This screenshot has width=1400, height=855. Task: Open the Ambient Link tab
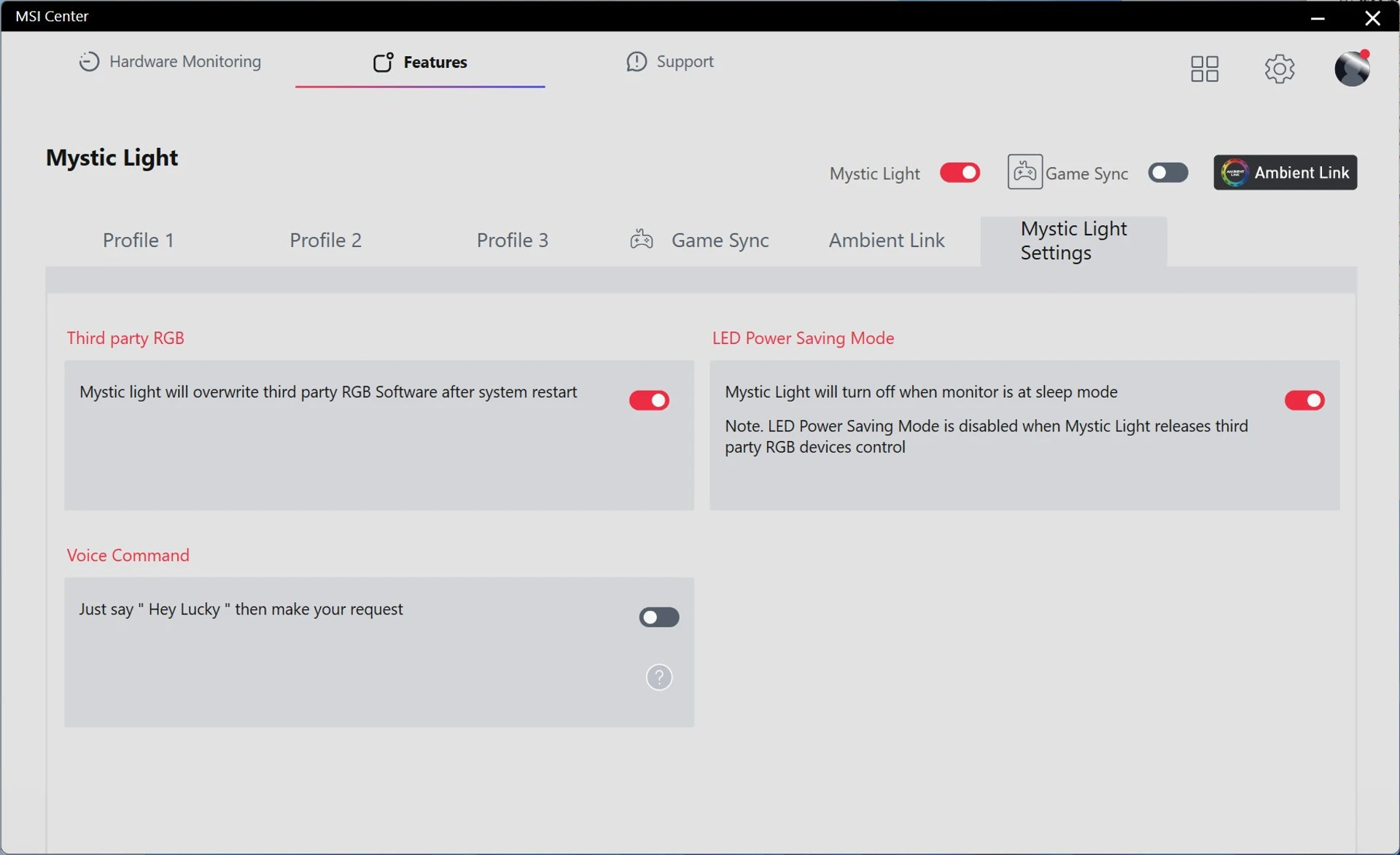(x=887, y=240)
